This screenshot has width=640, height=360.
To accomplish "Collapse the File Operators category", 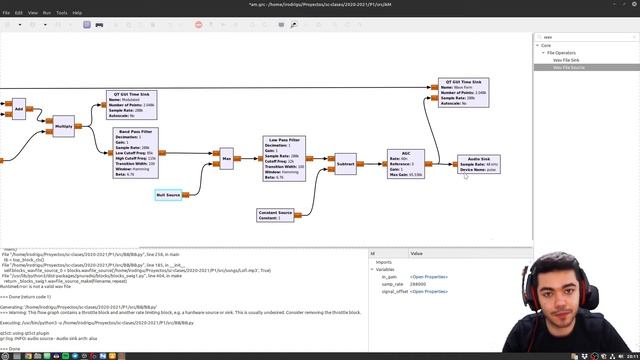I will [x=543, y=53].
